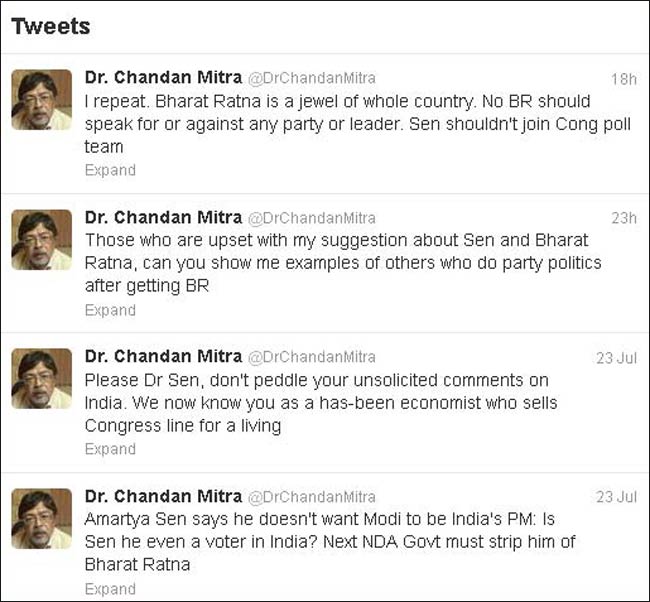The width and height of the screenshot is (650, 602).
Task: Open Dr. Chandan Mitra name on 18h tweet
Action: [163, 78]
